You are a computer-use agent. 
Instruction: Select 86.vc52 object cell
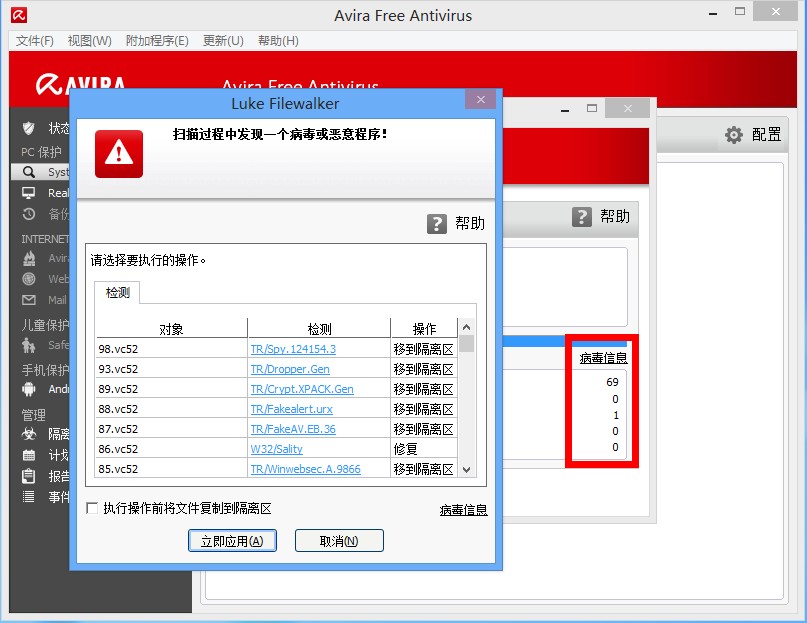172,449
